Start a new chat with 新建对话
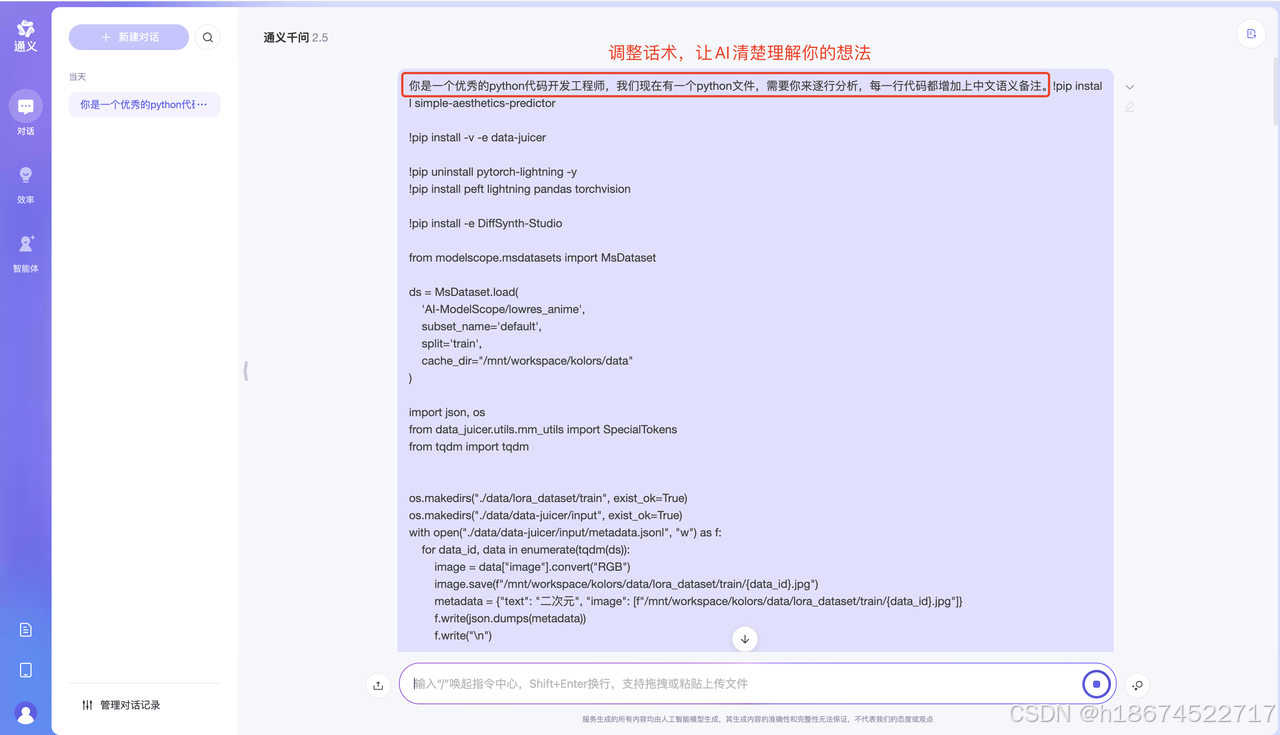Viewport: 1280px width, 735px height. [129, 37]
